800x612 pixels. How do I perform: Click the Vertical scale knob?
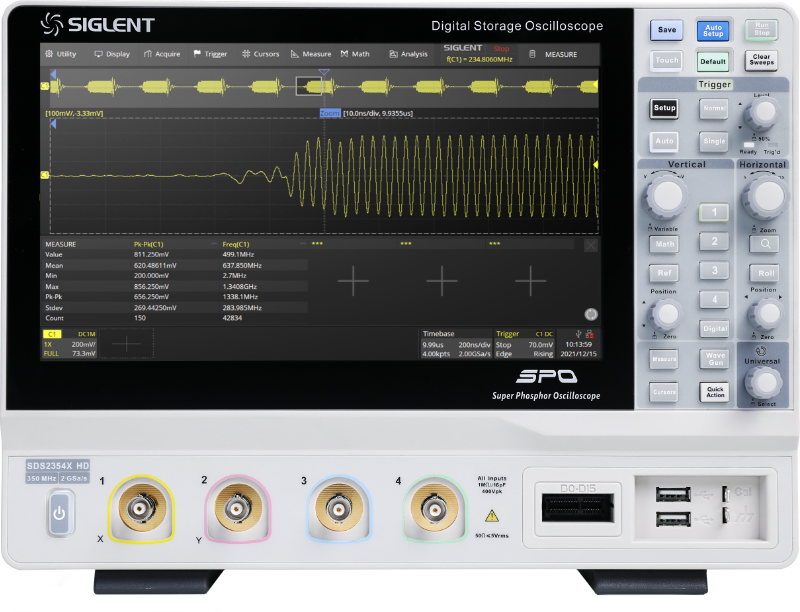coord(666,195)
